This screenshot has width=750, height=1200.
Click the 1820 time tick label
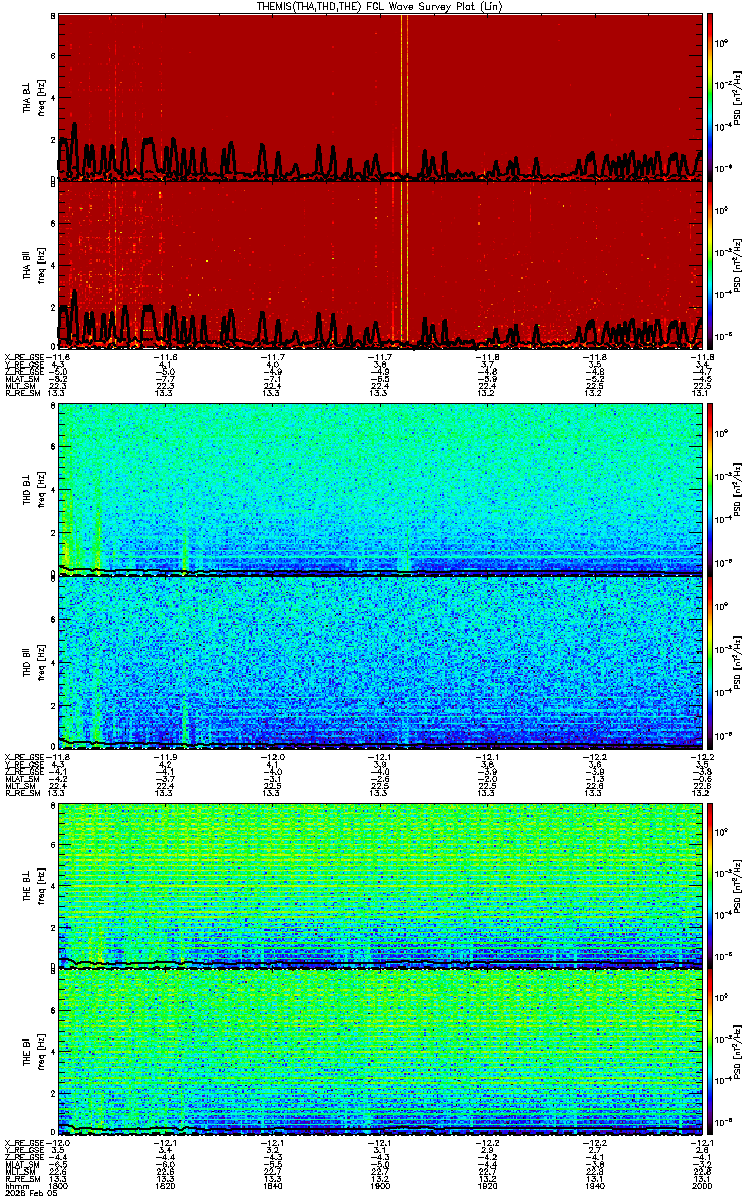165,1186
